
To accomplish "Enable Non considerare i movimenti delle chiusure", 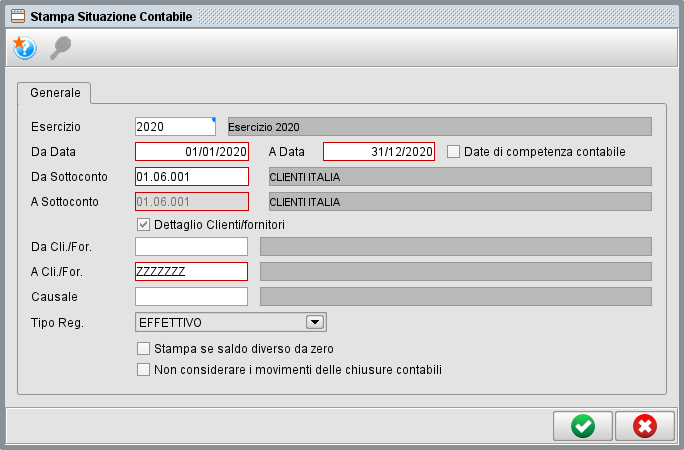I will (143, 369).
